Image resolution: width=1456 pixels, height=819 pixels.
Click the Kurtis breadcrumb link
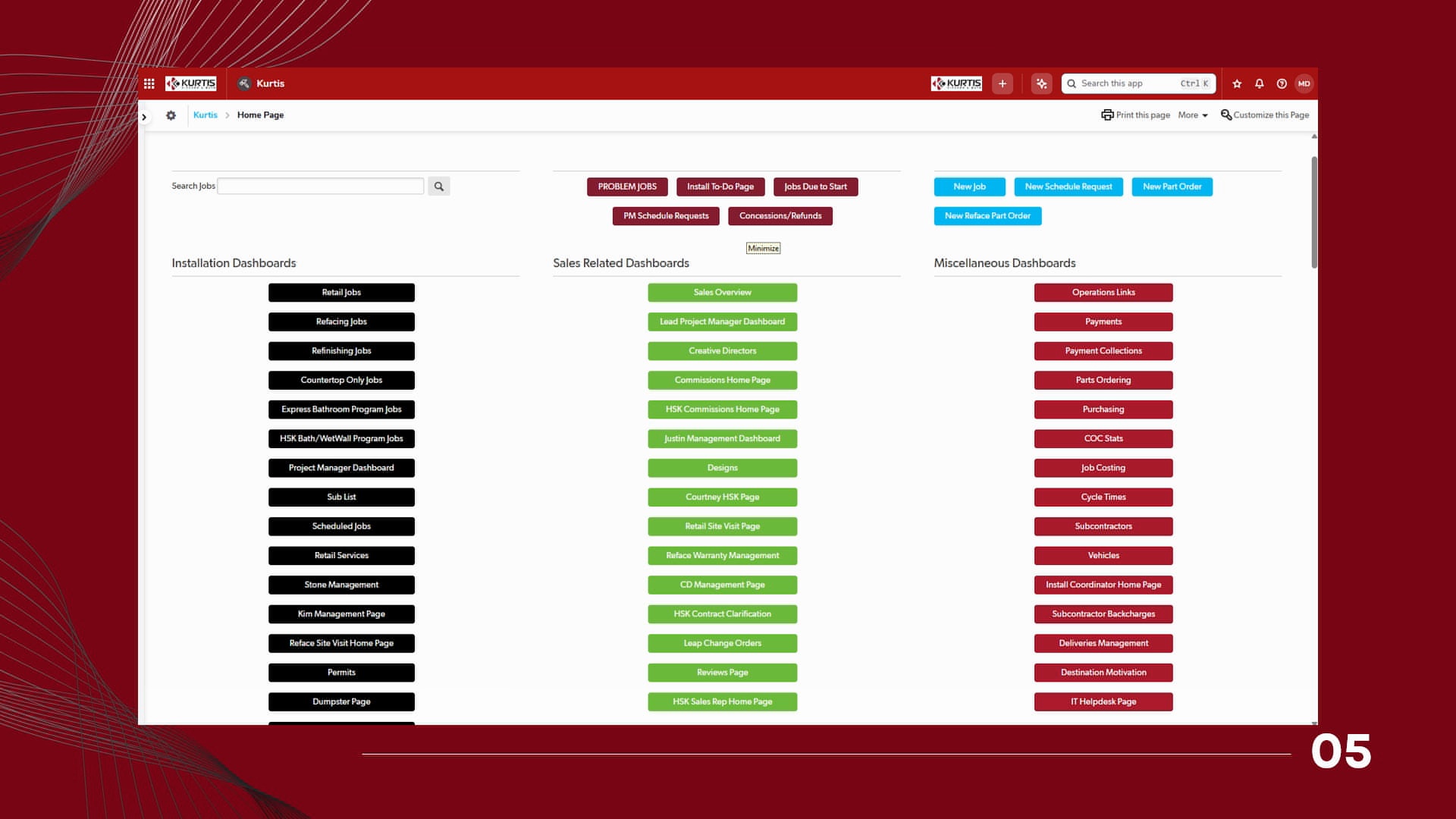(205, 115)
